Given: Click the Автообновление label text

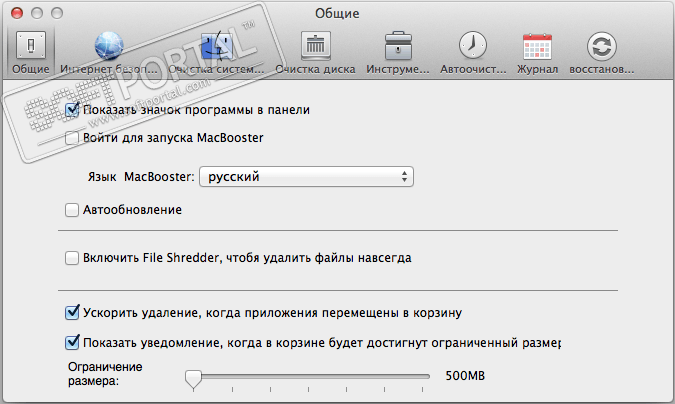Looking at the screenshot, I should click(133, 210).
